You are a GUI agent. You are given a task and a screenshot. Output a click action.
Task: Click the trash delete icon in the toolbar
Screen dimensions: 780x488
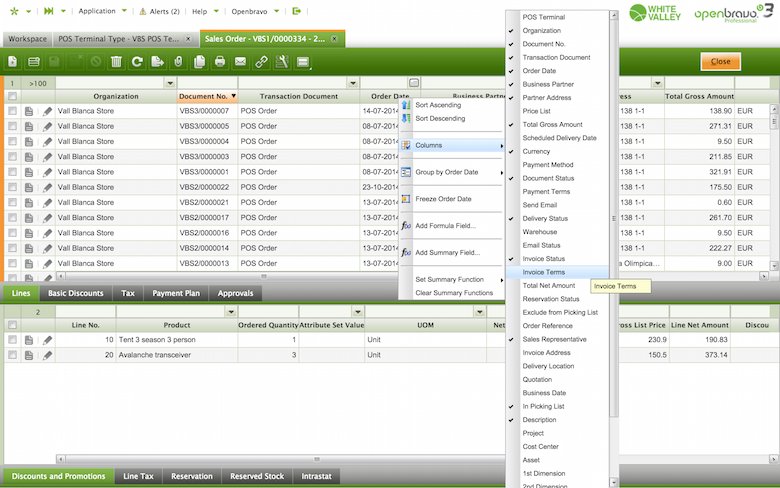point(116,62)
